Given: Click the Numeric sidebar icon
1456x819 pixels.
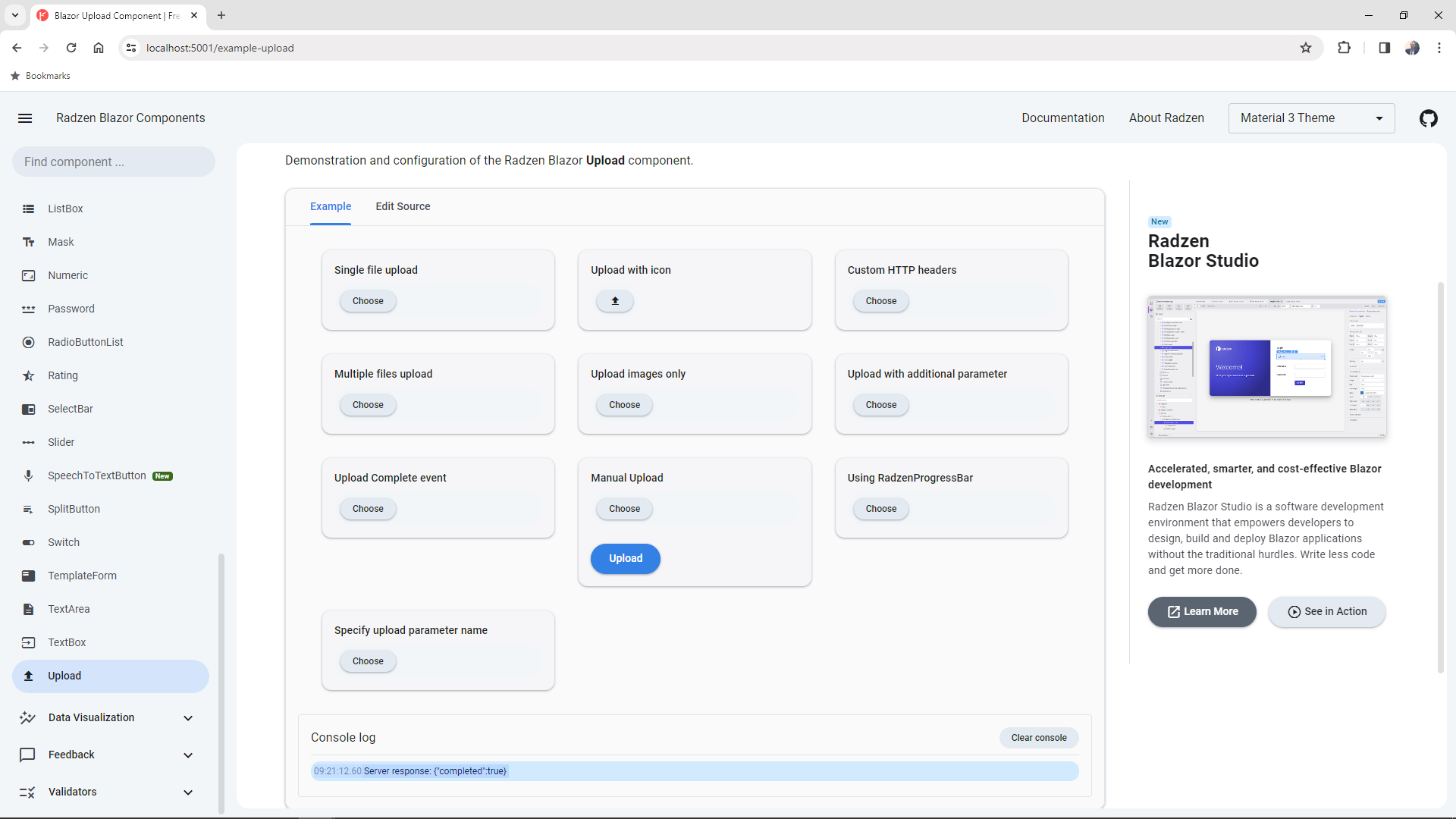Looking at the screenshot, I should [28, 275].
